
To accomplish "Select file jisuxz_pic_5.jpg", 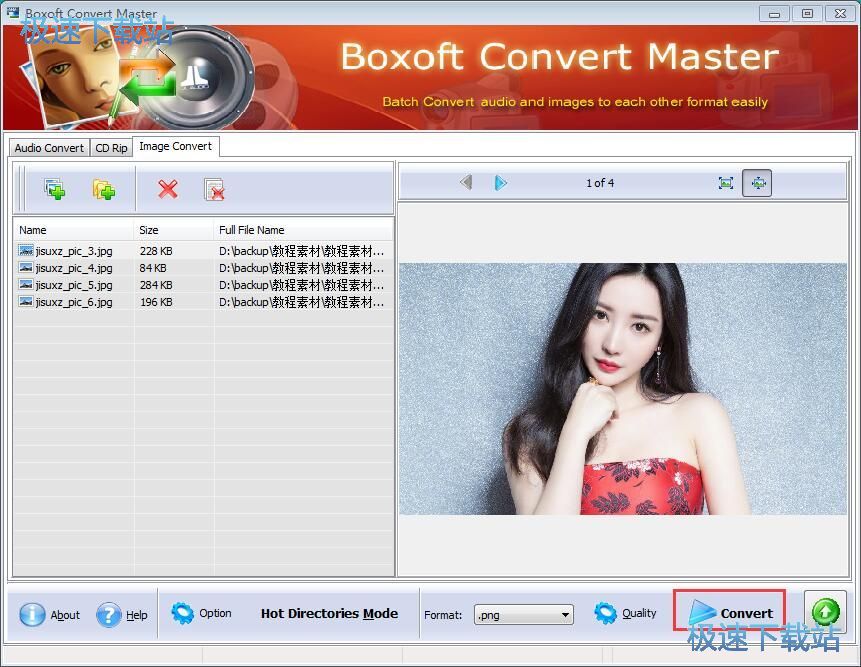I will tap(74, 285).
